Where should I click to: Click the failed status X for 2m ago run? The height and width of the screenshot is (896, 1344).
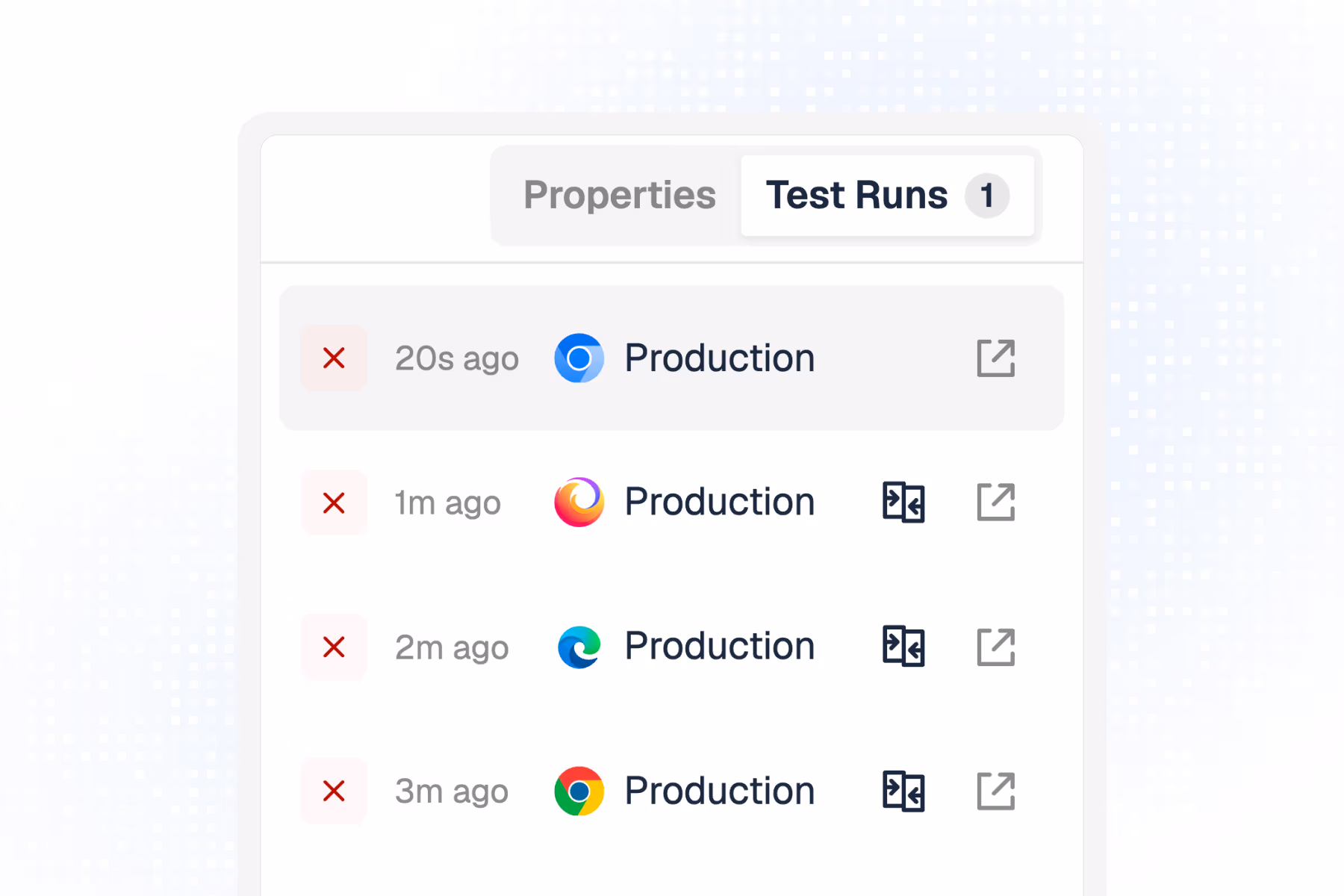(334, 647)
